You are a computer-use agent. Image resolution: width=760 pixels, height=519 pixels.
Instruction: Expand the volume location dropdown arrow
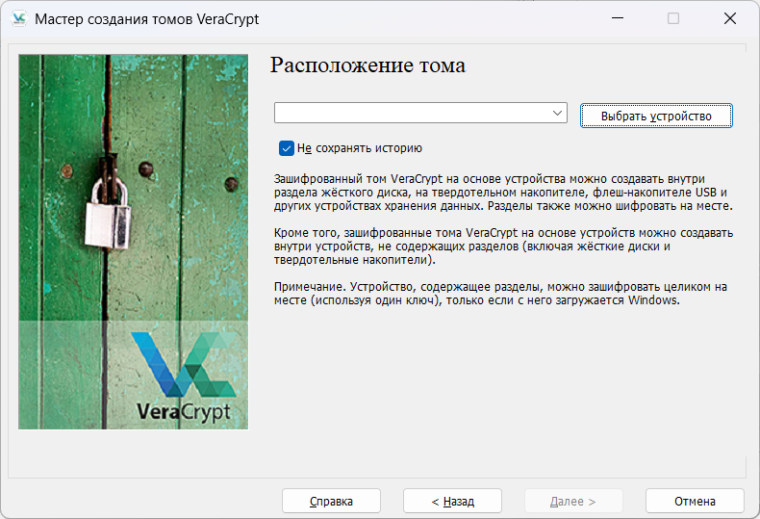click(x=558, y=113)
